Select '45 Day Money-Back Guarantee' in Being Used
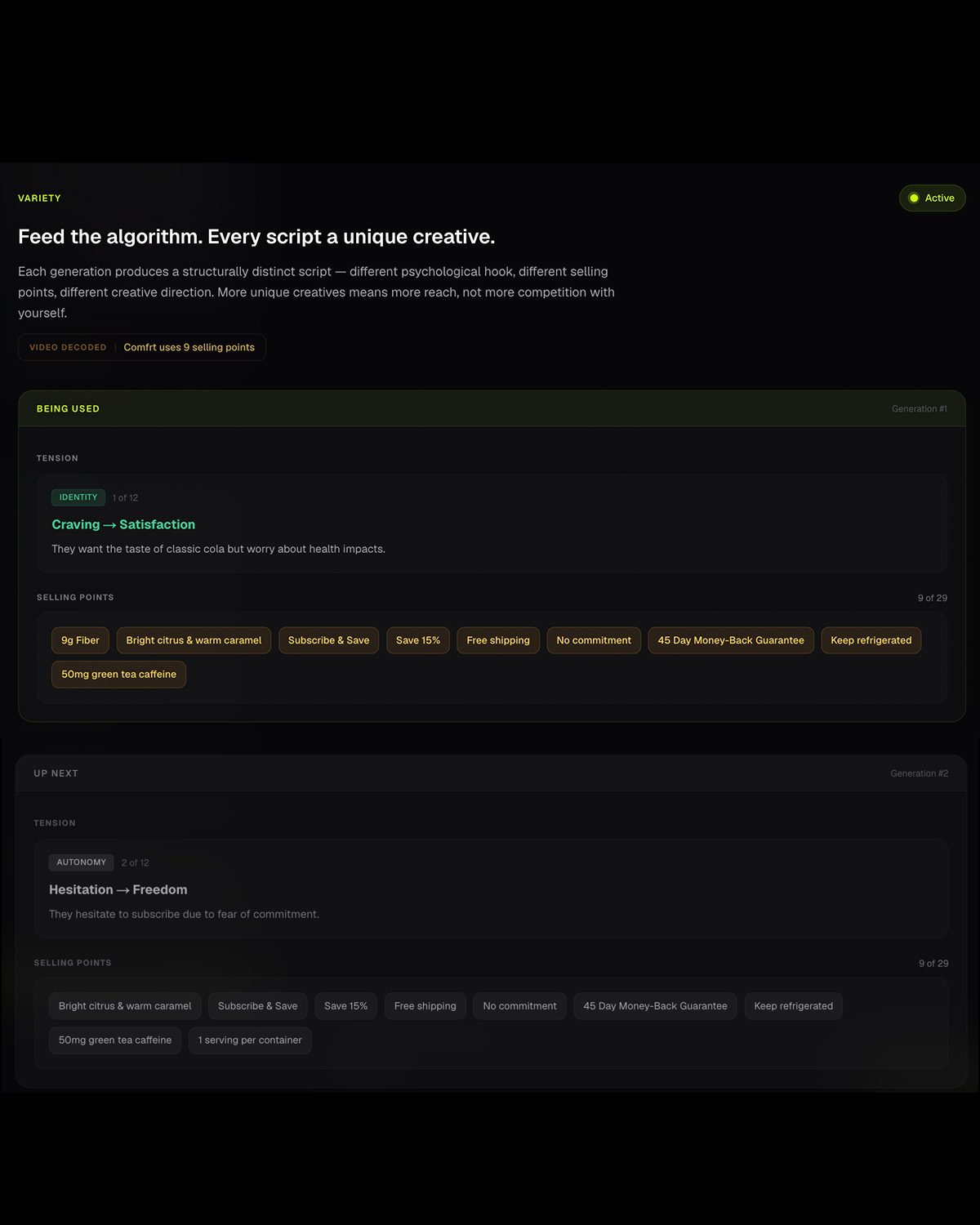 [731, 640]
